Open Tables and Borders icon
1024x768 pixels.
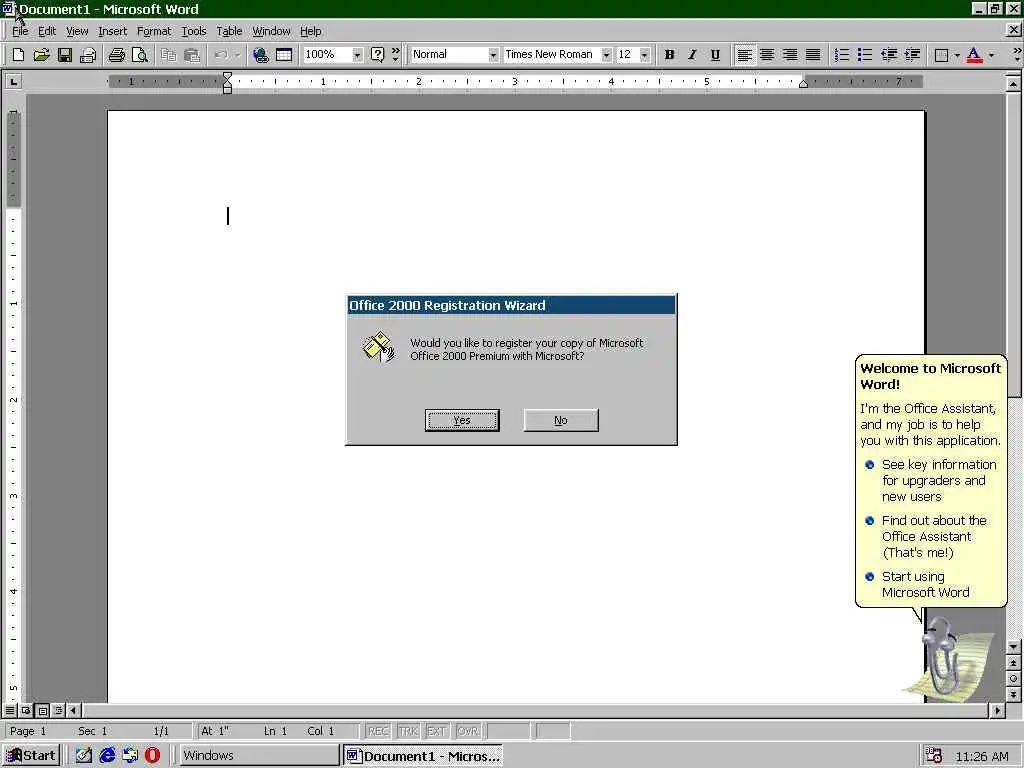point(284,55)
